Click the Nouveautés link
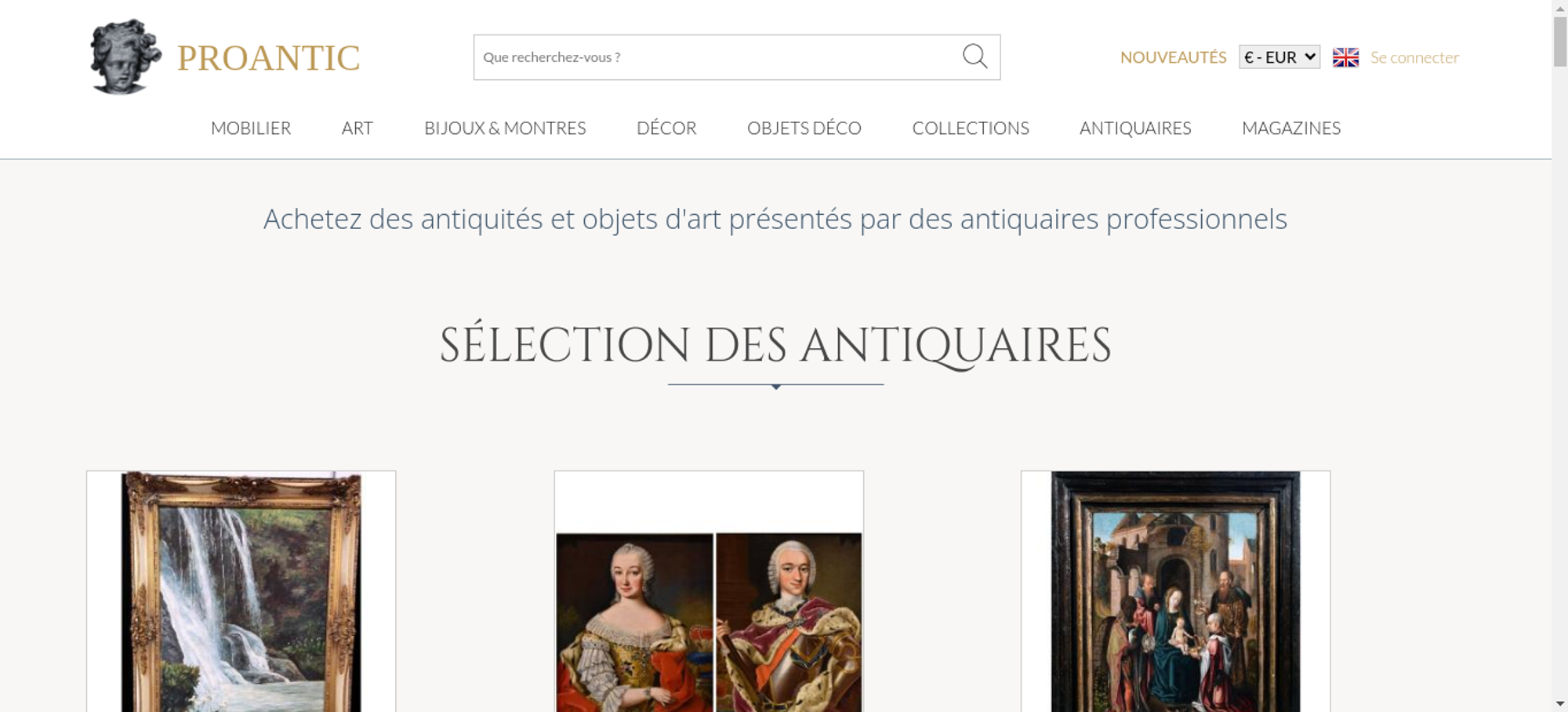This screenshot has width=1568, height=712. coord(1173,57)
